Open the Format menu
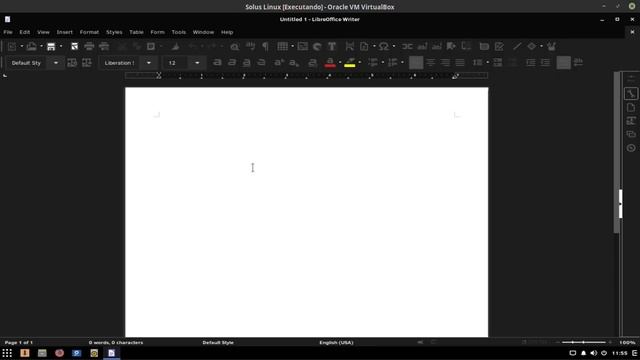The width and height of the screenshot is (640, 360). [x=89, y=32]
